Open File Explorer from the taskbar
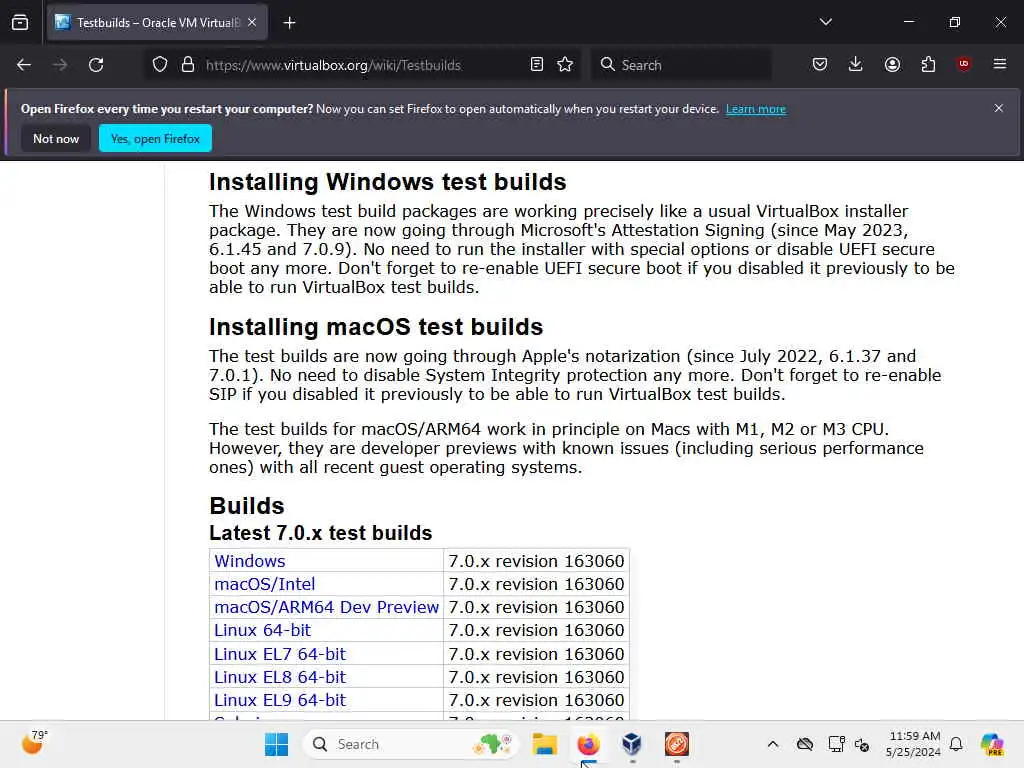This screenshot has height=768, width=1024. (x=544, y=744)
